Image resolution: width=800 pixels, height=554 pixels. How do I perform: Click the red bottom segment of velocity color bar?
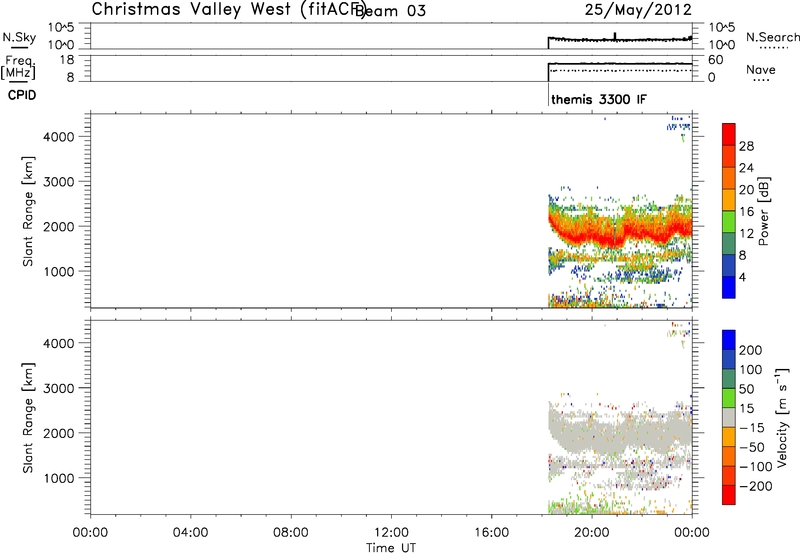click(x=729, y=495)
